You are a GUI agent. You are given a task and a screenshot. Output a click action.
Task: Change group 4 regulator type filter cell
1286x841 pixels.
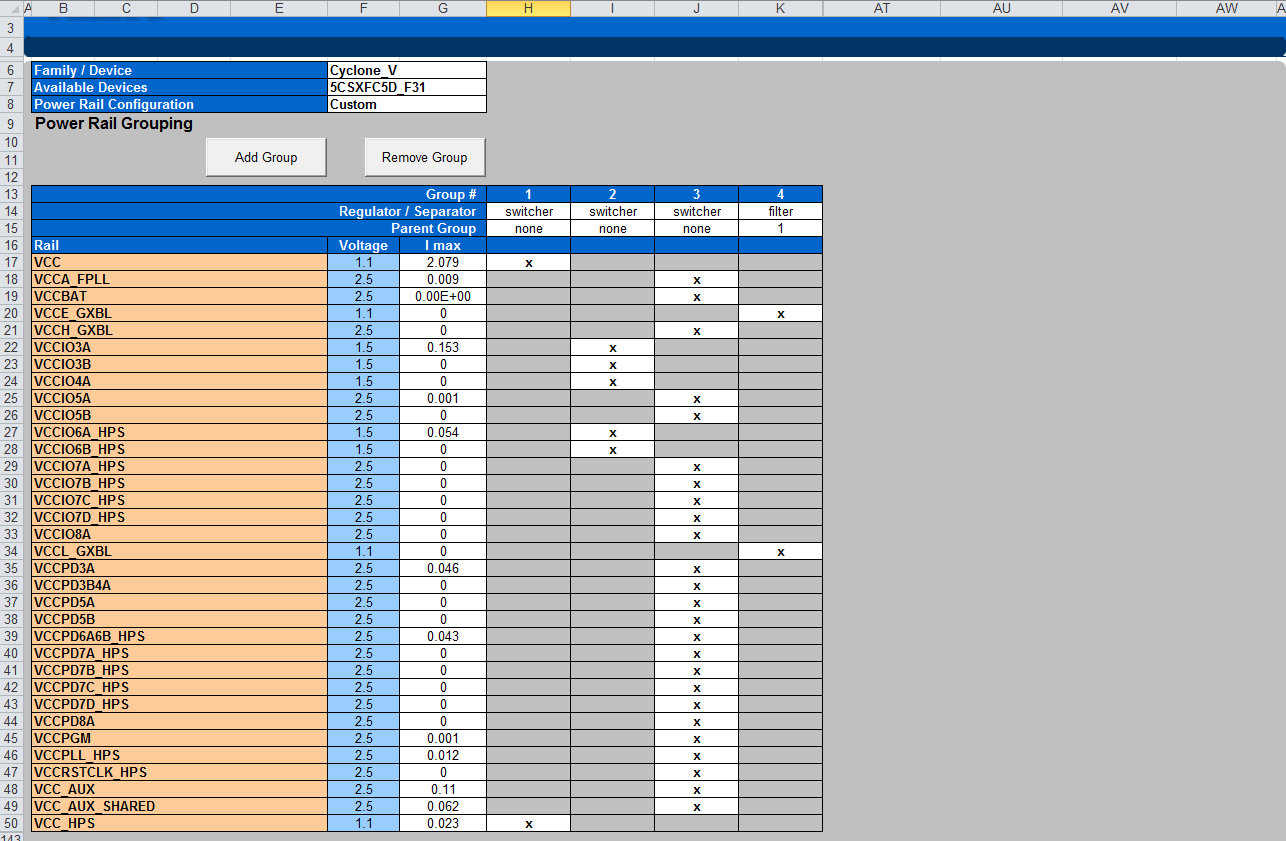pyautogui.click(x=780, y=211)
